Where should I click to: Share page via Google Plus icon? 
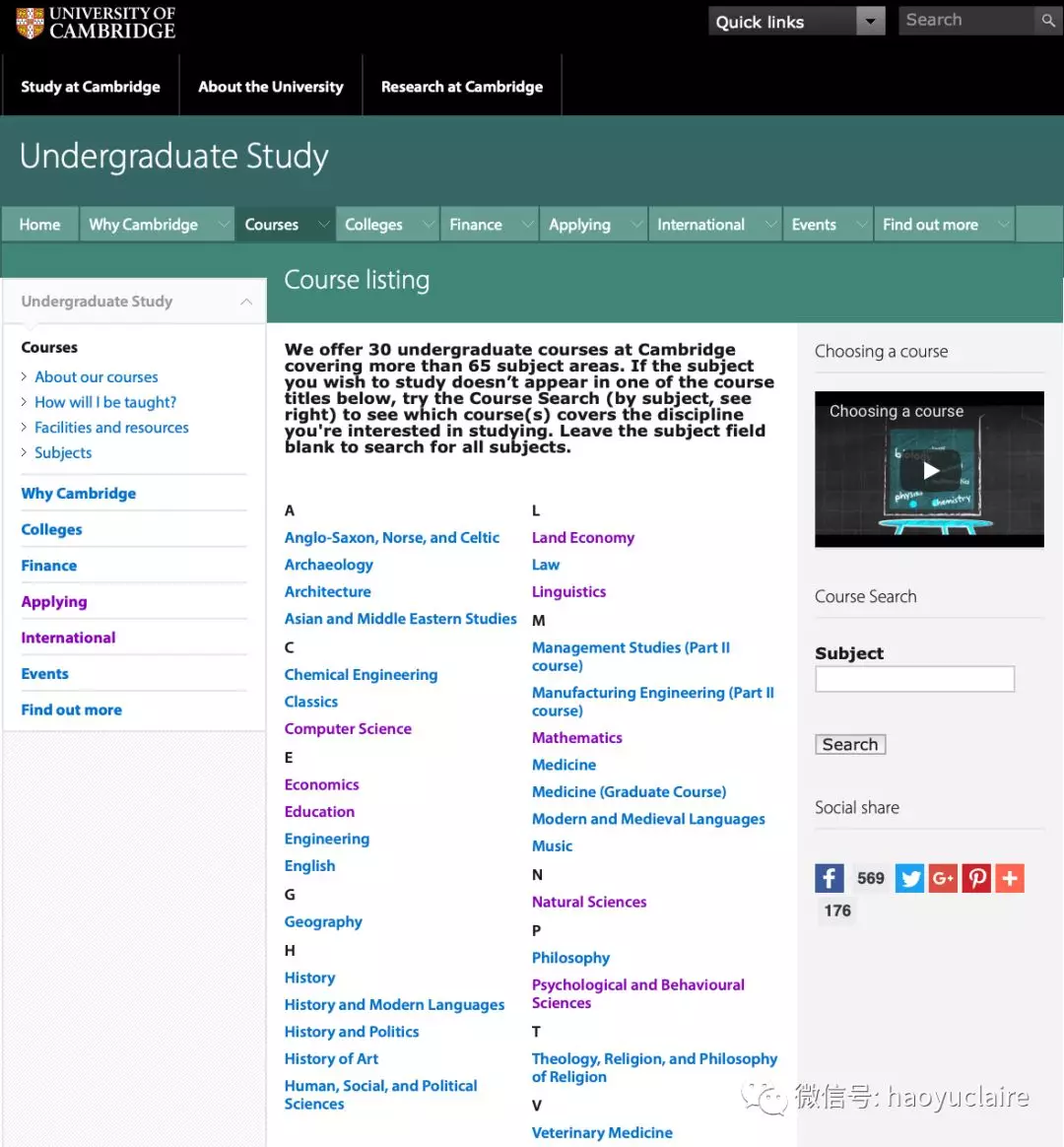(944, 878)
